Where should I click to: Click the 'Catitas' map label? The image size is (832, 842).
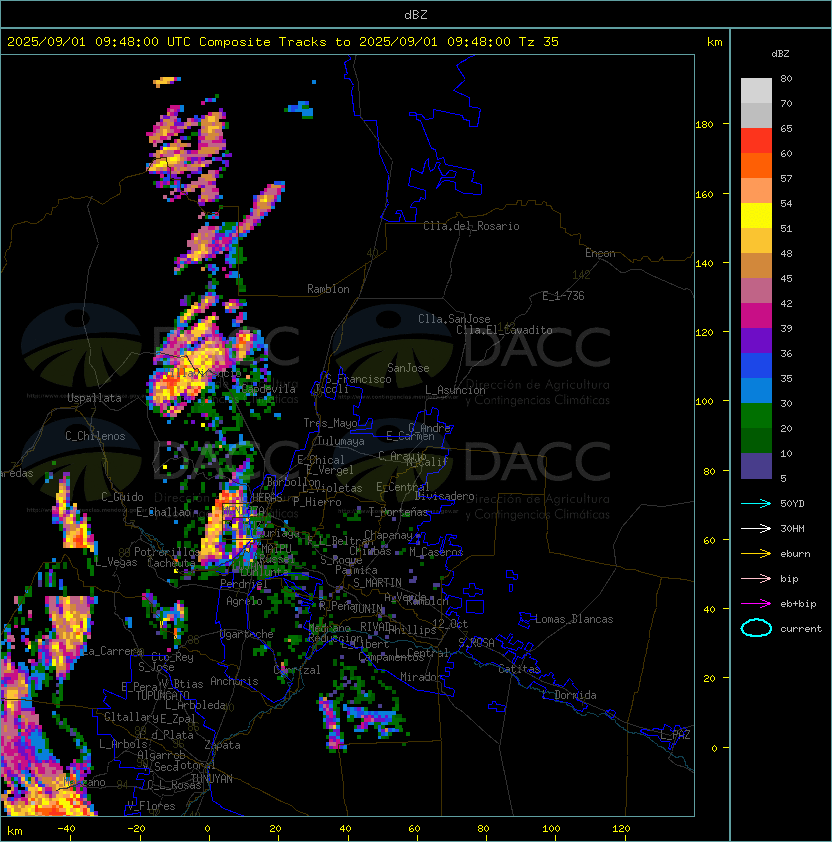click(519, 669)
